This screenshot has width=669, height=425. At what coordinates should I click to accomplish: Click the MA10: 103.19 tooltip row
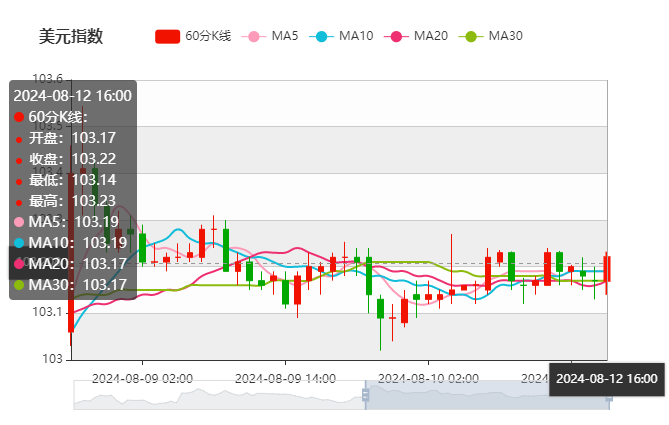pyautogui.click(x=70, y=243)
